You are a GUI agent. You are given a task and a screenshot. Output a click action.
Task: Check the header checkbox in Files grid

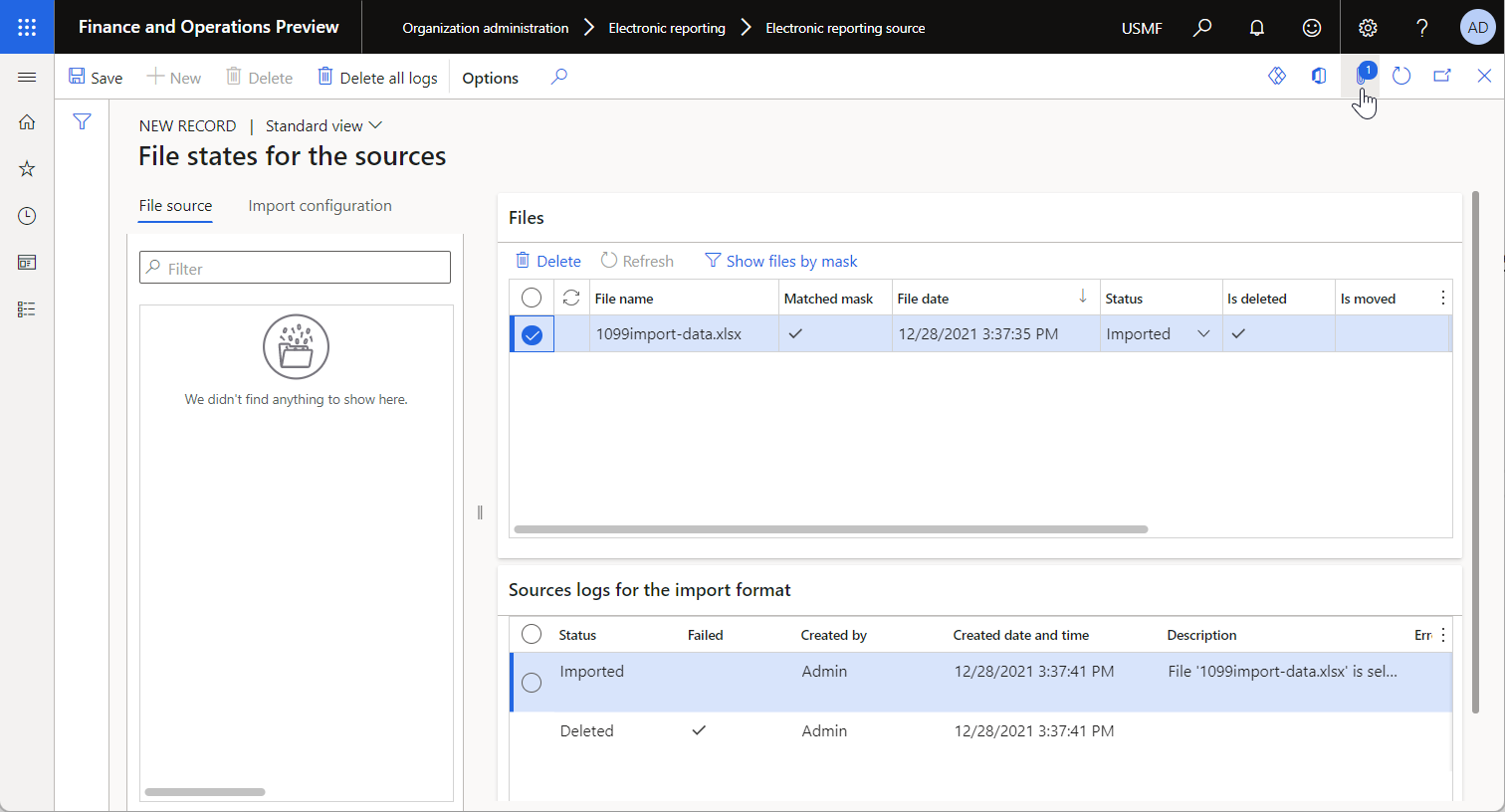click(x=532, y=297)
